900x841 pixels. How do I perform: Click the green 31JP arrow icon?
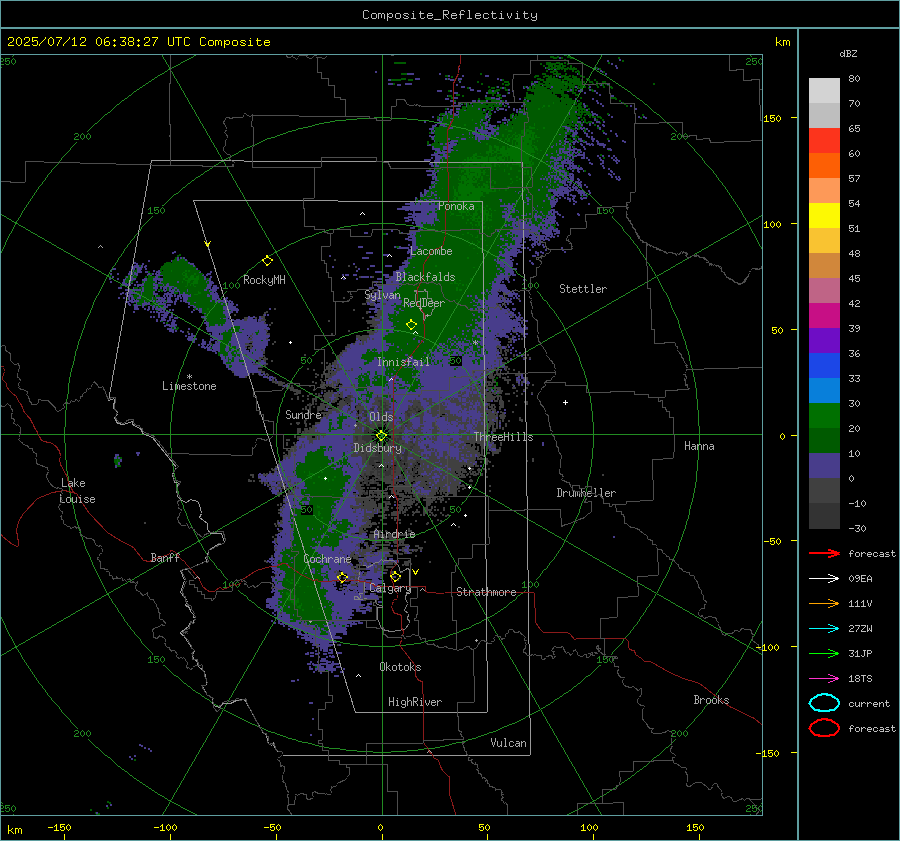(824, 653)
